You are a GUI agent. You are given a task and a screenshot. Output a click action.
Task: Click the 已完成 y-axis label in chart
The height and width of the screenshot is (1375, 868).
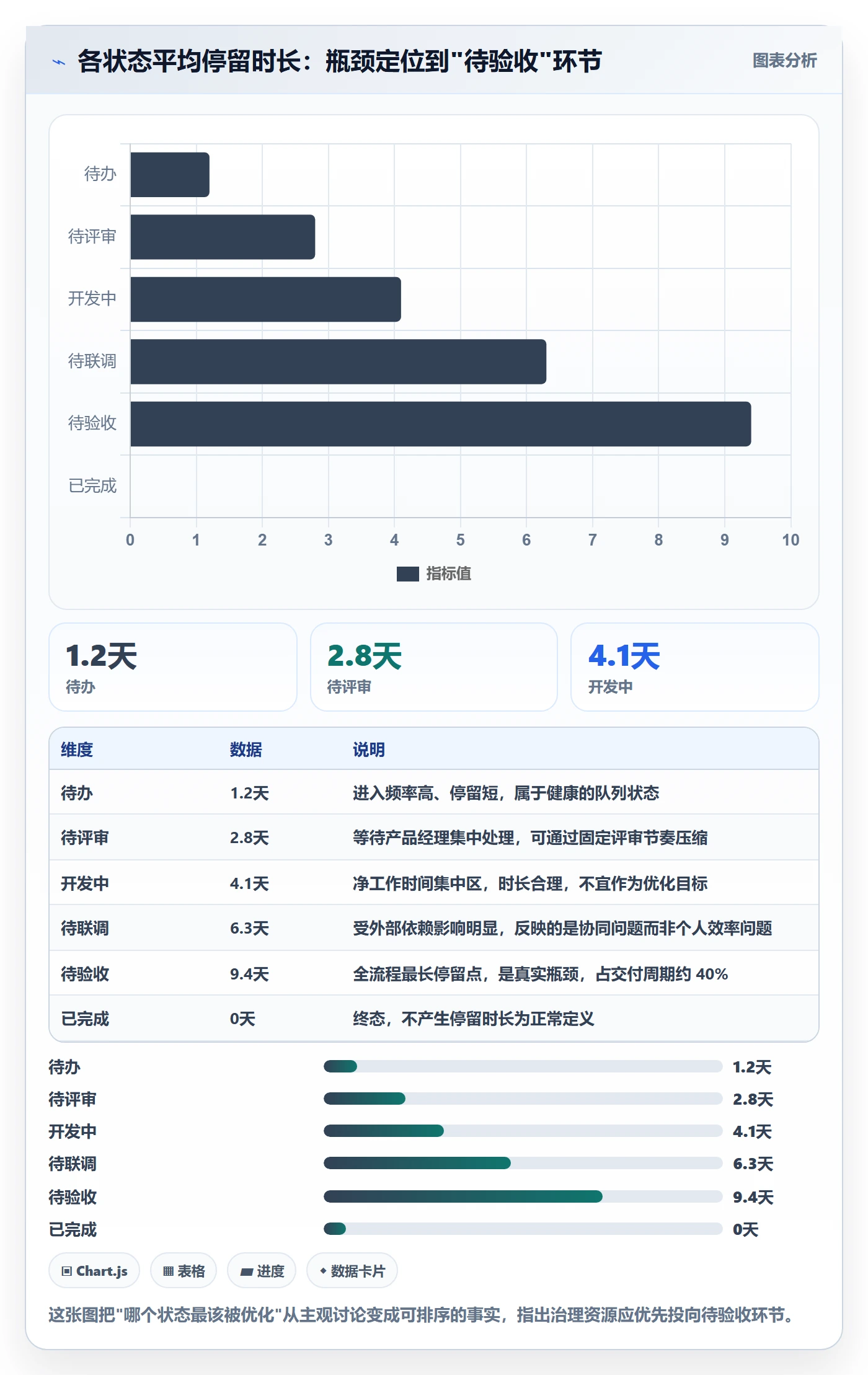(92, 486)
